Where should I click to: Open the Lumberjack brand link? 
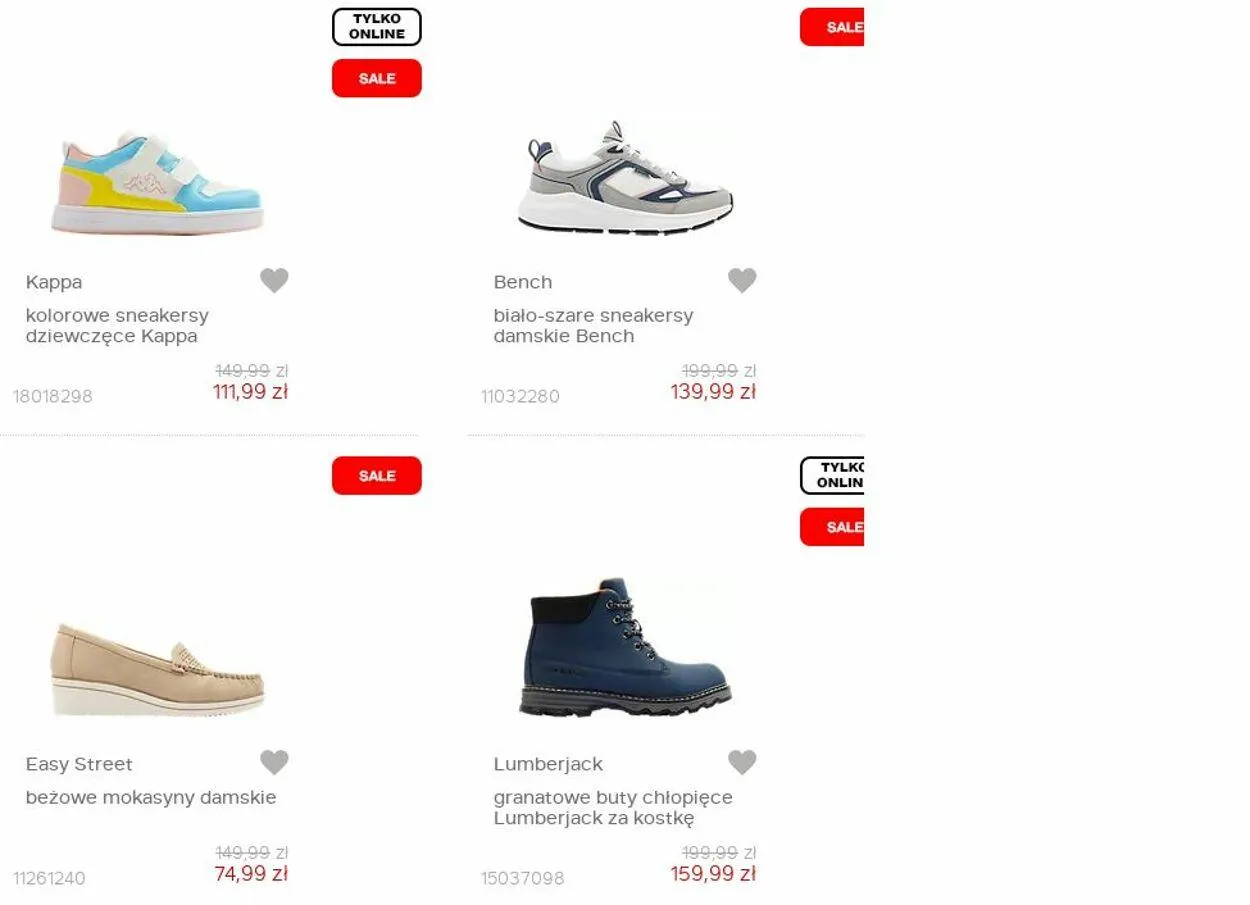click(548, 764)
